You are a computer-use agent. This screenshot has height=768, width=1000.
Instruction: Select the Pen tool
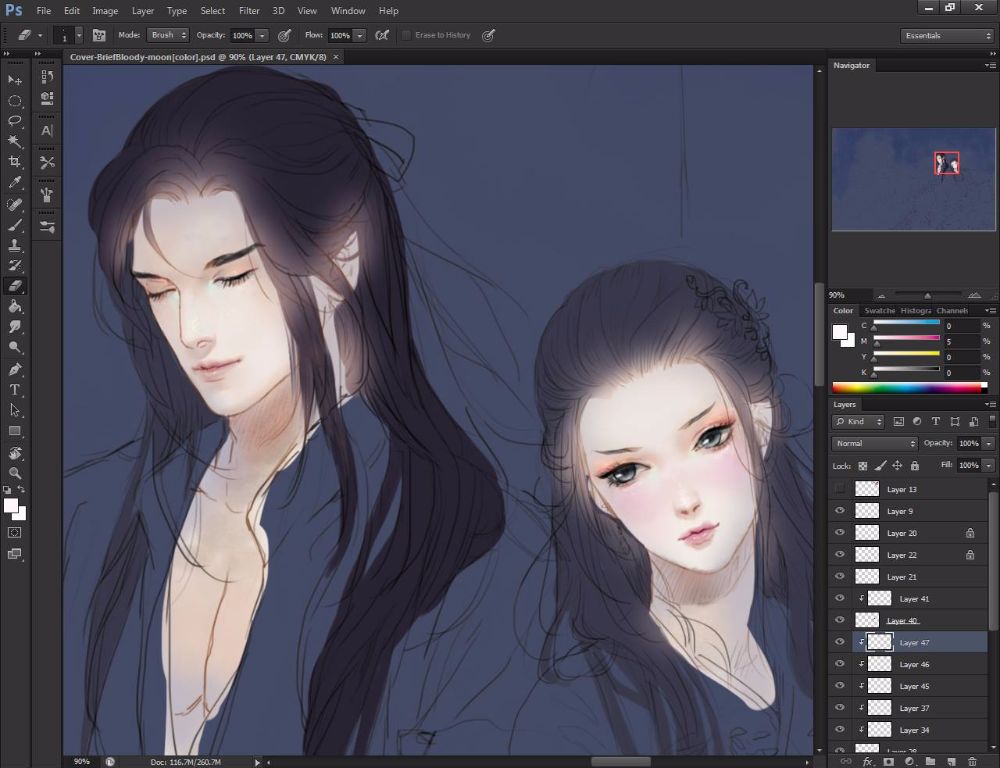coord(15,369)
